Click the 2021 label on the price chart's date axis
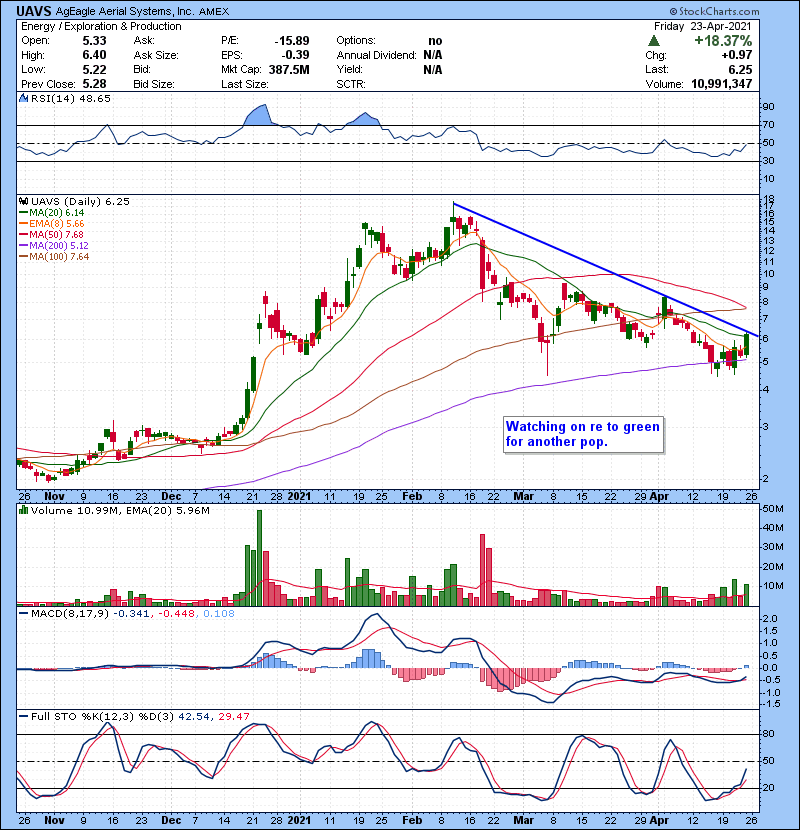Screen dimensions: 800x830 299,497
